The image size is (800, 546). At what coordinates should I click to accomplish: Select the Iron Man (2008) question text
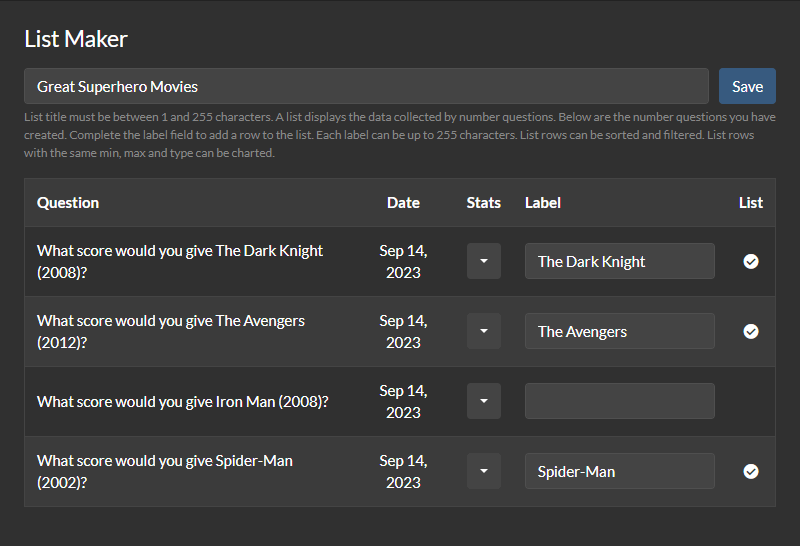click(183, 401)
